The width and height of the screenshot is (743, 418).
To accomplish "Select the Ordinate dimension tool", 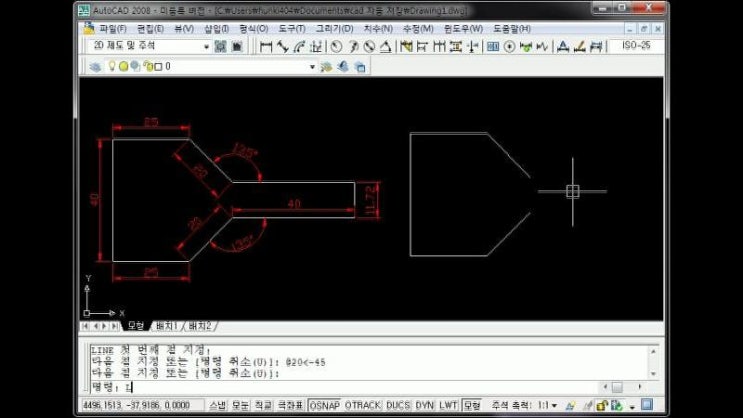I will pos(316,46).
